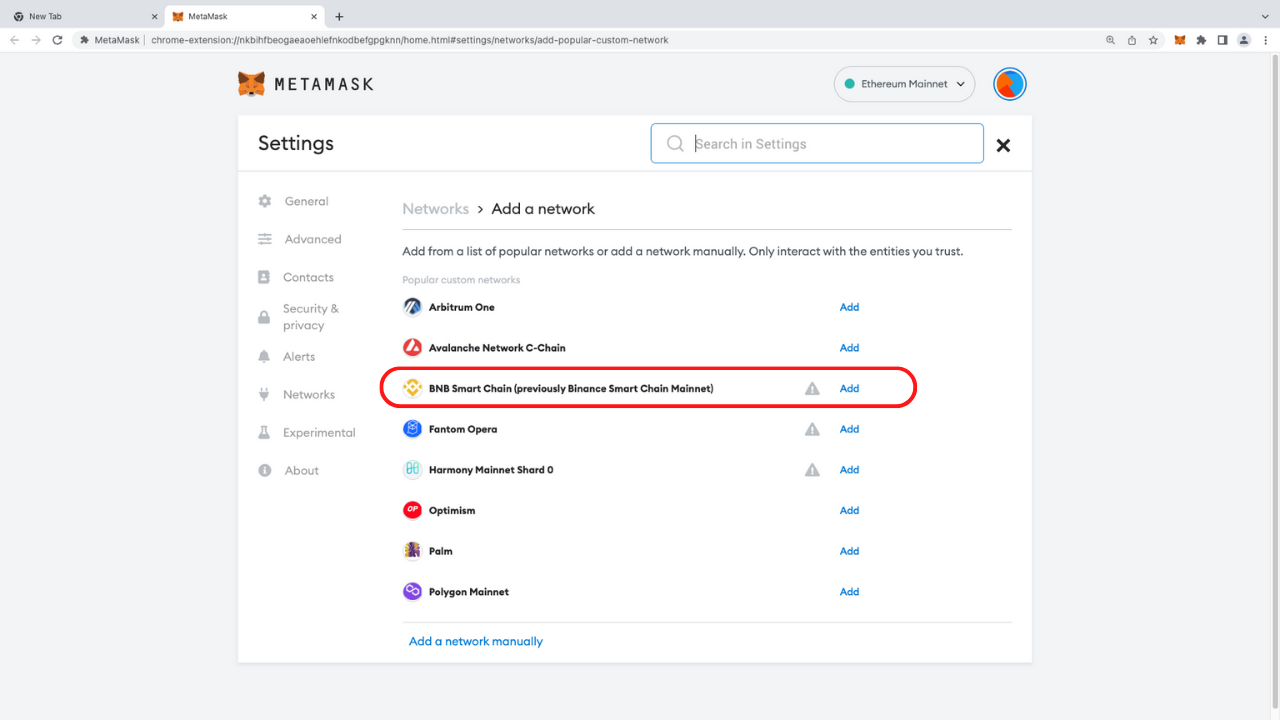This screenshot has width=1280, height=720.
Task: Open the Experimental settings section
Action: pyautogui.click(x=319, y=432)
